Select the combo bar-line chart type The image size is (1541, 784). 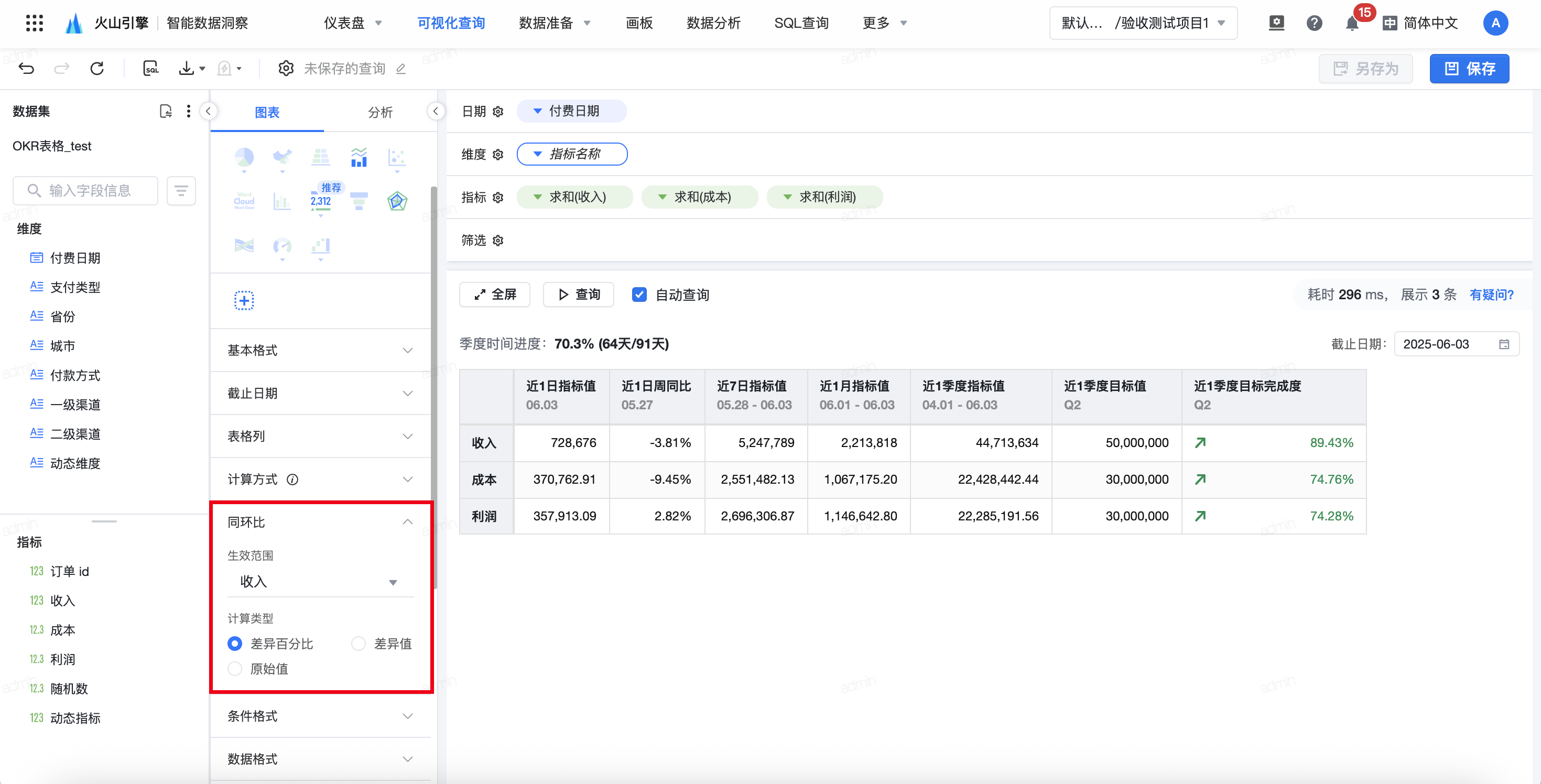coord(359,158)
